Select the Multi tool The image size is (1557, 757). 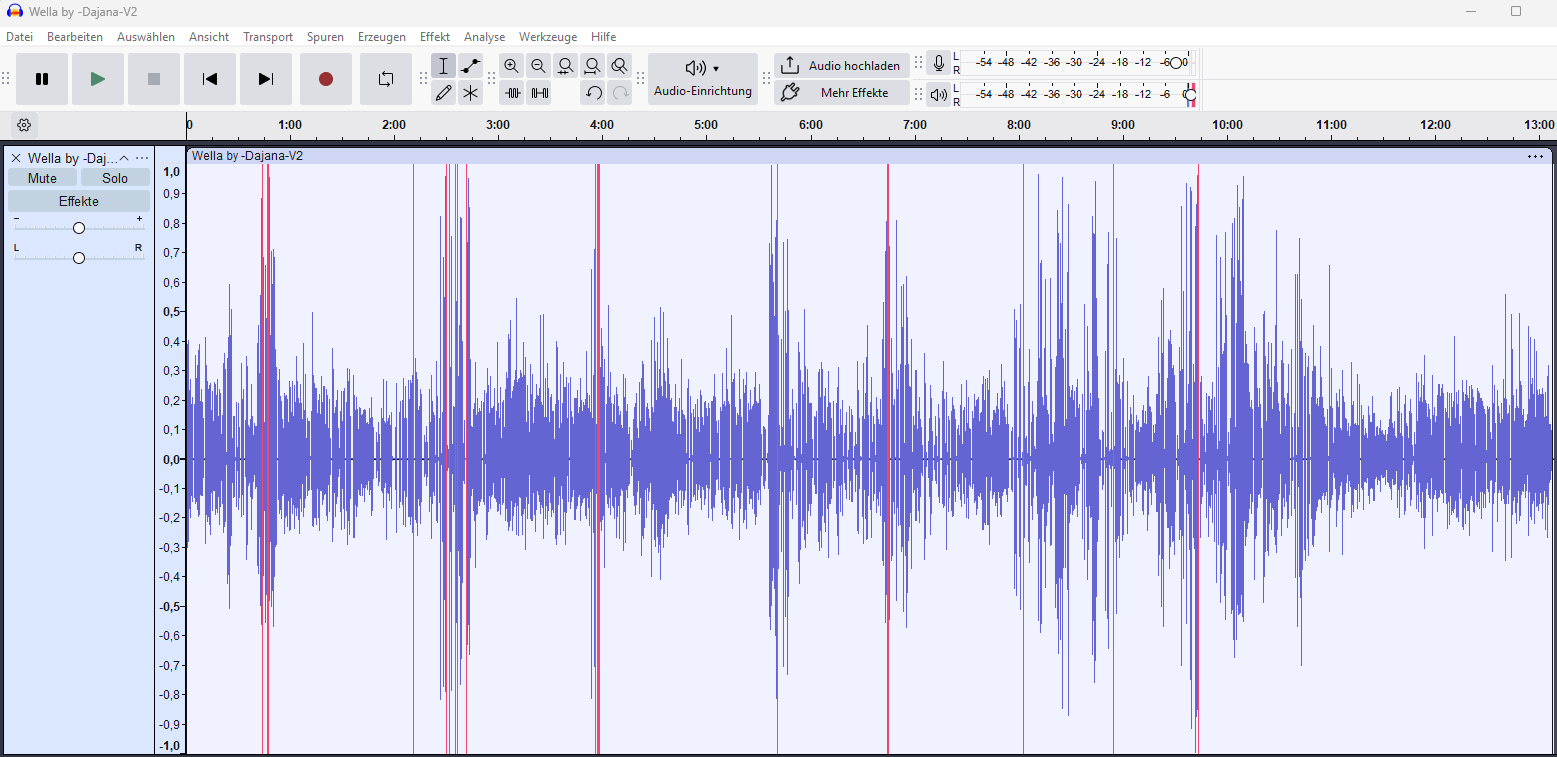point(471,93)
